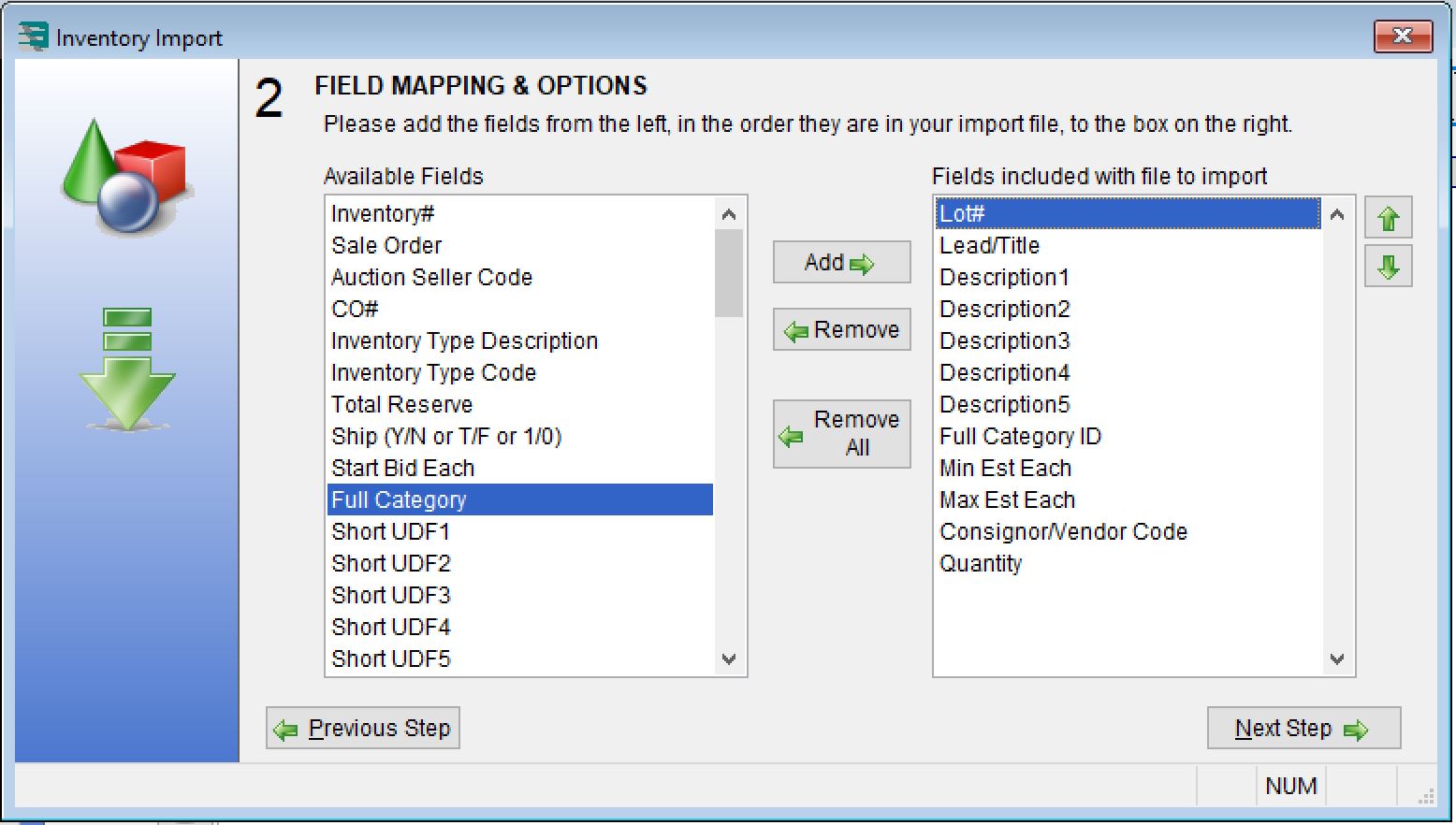This screenshot has width=1456, height=825.
Task: Click Available Fields scroll-up arrow
Action: (x=729, y=214)
